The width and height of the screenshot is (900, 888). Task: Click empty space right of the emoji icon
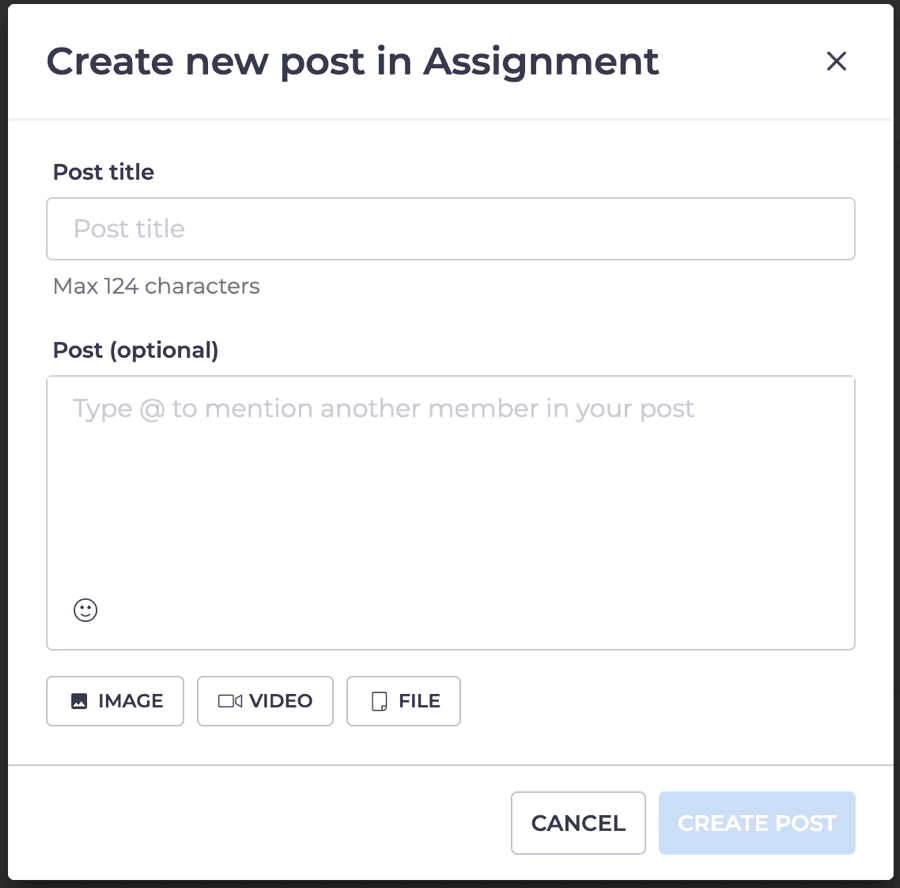[x=450, y=610]
